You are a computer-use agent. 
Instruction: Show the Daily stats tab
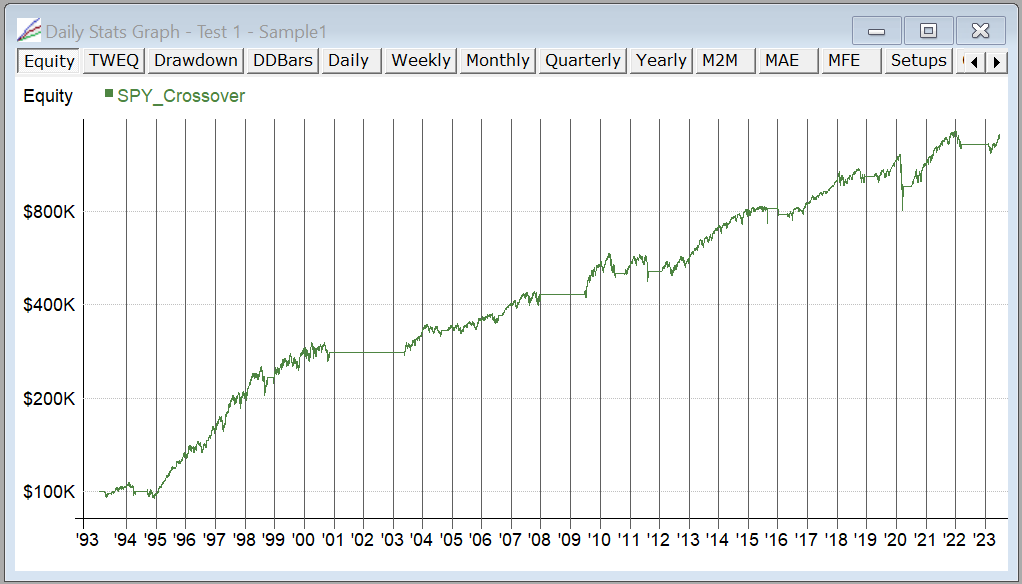(349, 61)
